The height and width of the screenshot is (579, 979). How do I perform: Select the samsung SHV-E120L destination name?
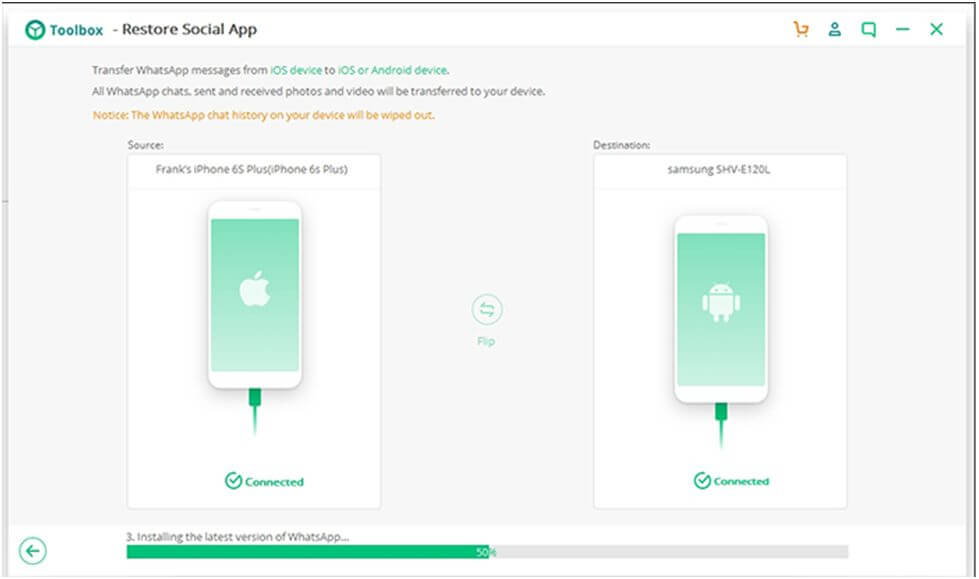(x=719, y=170)
